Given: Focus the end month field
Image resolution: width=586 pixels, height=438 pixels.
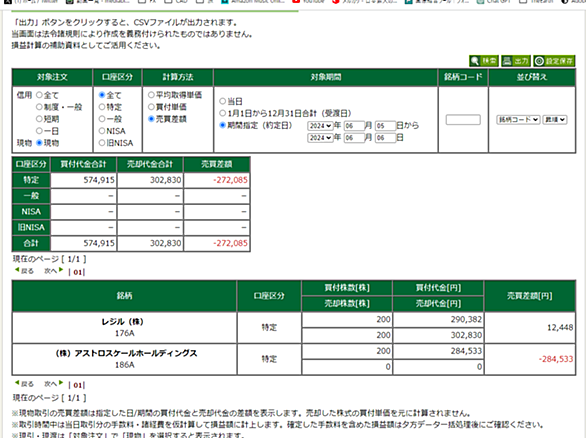Looking at the screenshot, I should (x=354, y=138).
